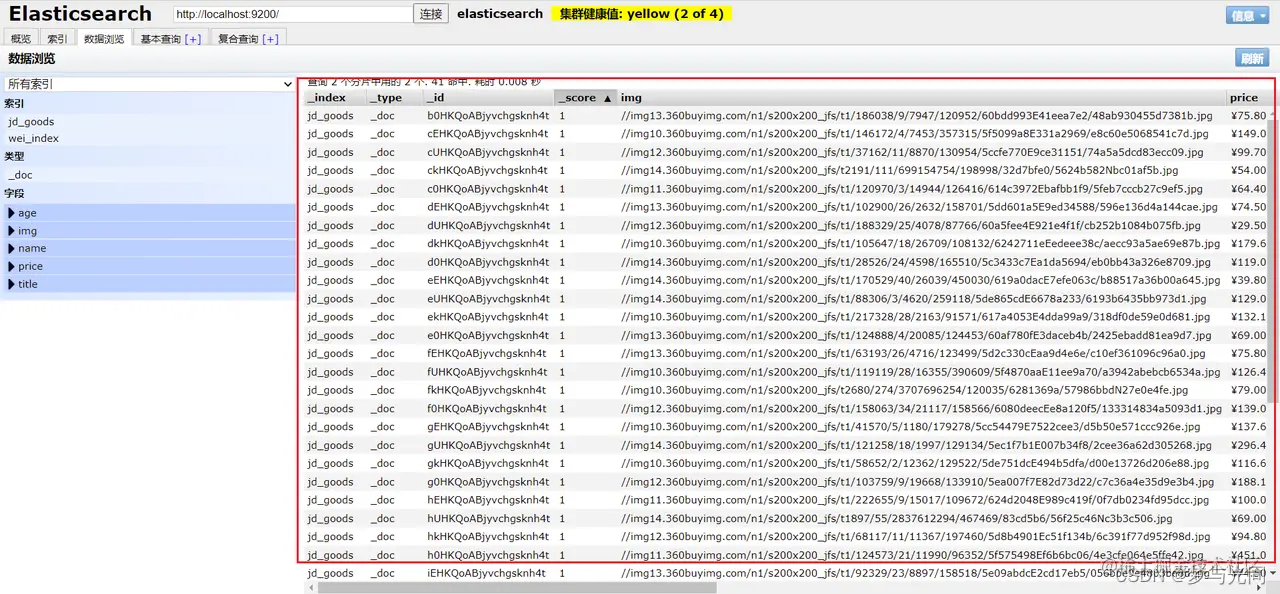Click the 数据浏览 section heading
1280x594 pixels.
tap(32, 59)
